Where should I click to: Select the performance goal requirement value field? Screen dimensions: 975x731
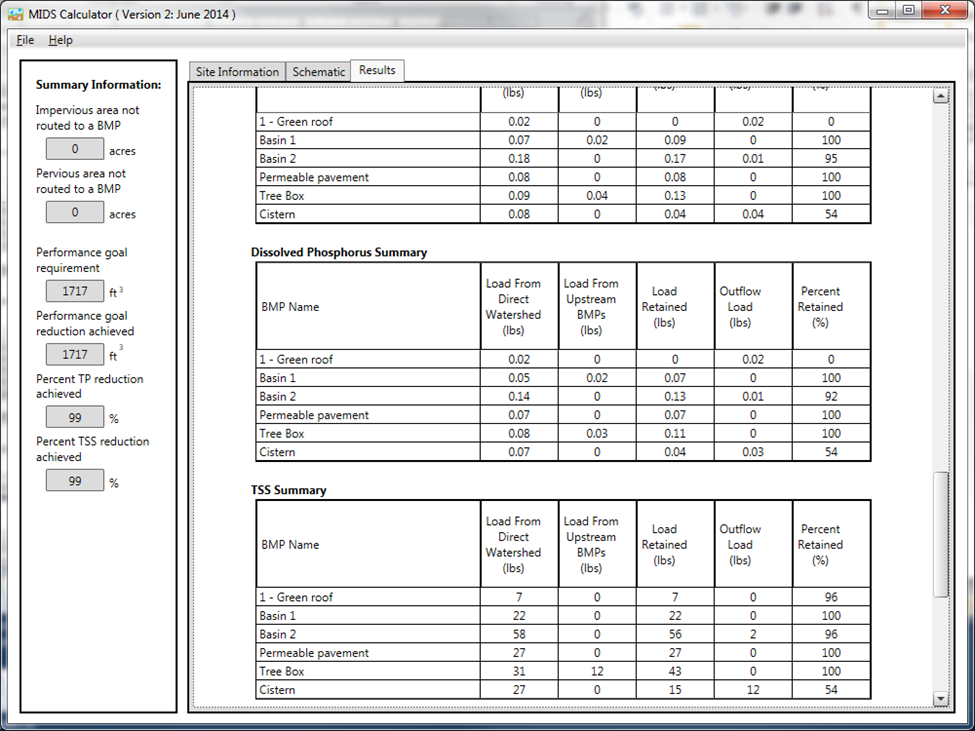tap(75, 292)
